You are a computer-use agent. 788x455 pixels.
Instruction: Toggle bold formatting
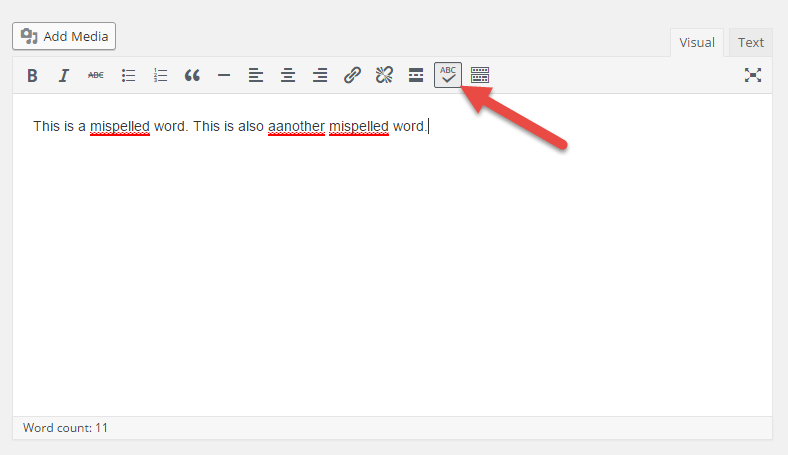pyautogui.click(x=32, y=75)
